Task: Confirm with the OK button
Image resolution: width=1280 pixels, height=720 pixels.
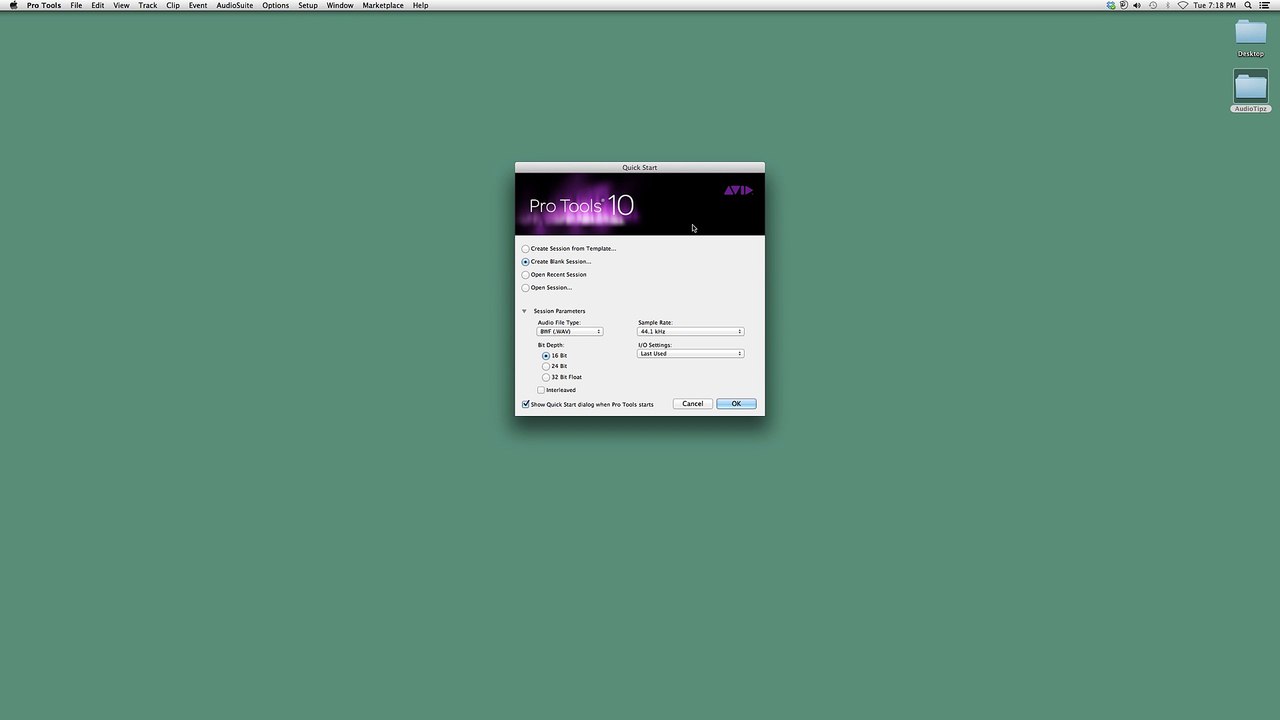Action: click(x=736, y=404)
